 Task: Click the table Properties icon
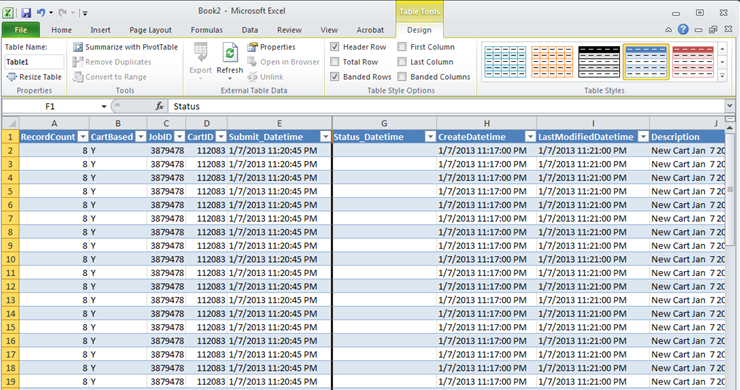pos(252,47)
